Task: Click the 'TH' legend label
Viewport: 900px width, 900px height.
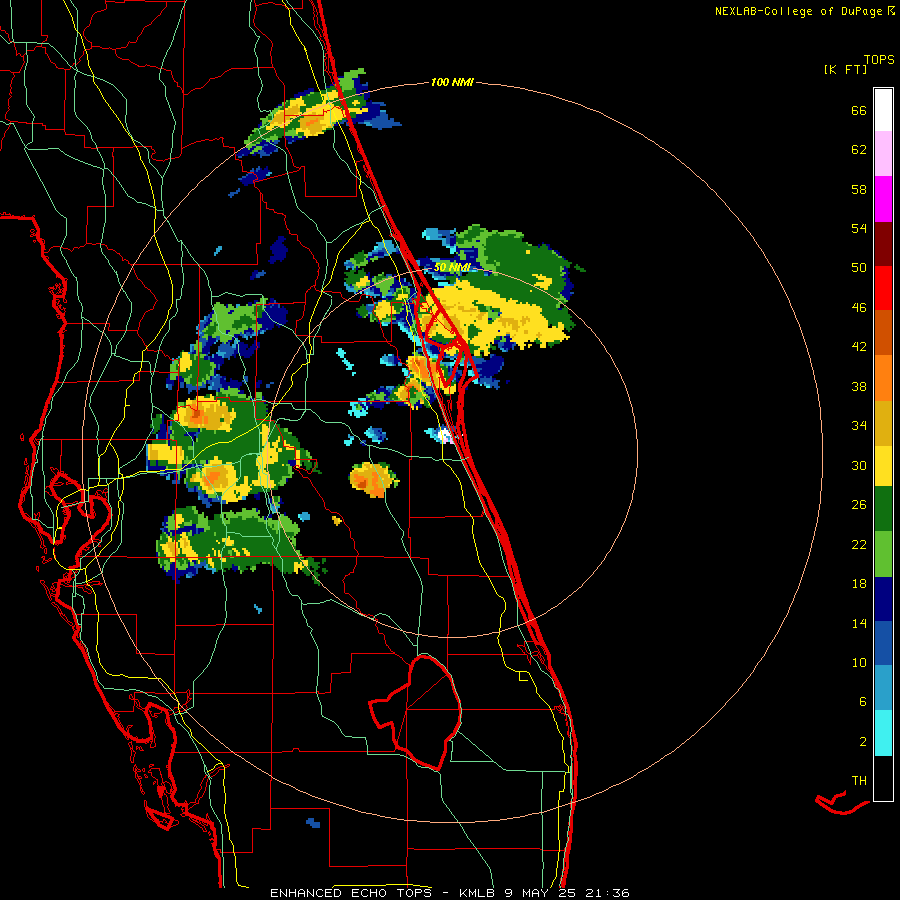Action: [x=859, y=781]
